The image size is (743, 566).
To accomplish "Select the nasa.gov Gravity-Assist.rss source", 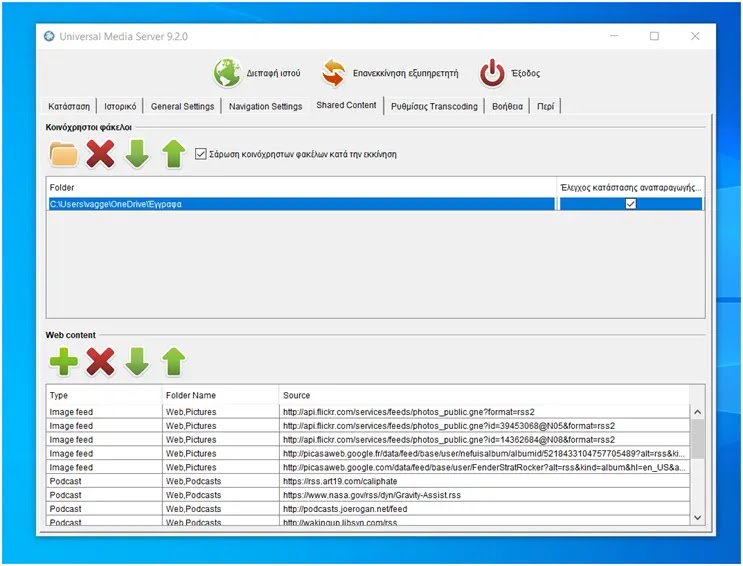I will click(484, 494).
